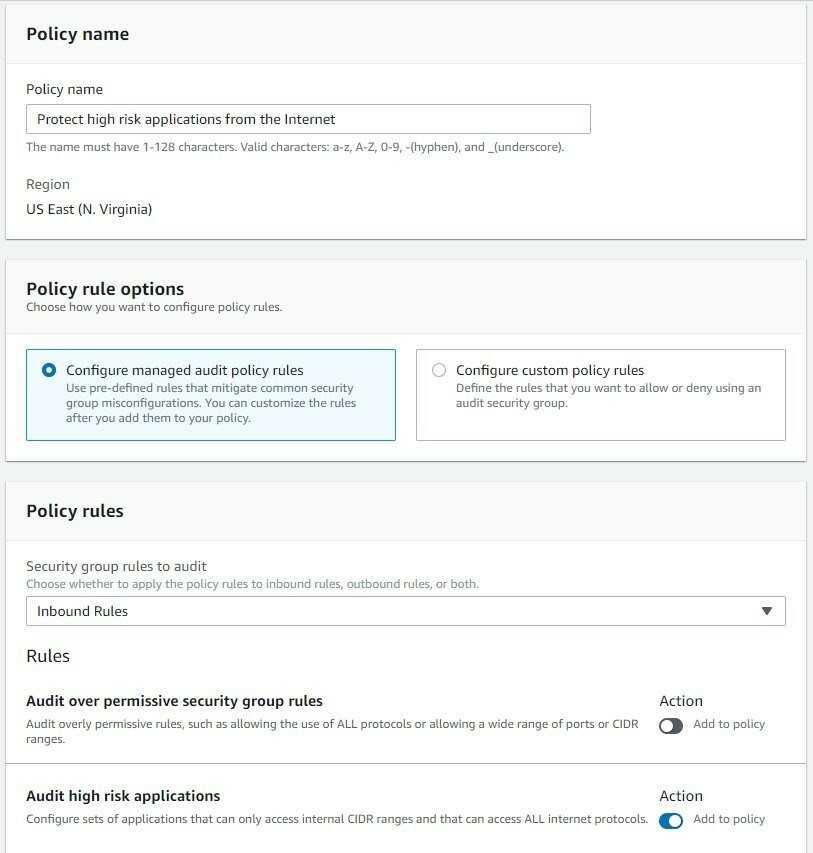Screen dimensions: 813x853
Task: Click the Add to policy label for over permissive rules
Action: coord(729,724)
